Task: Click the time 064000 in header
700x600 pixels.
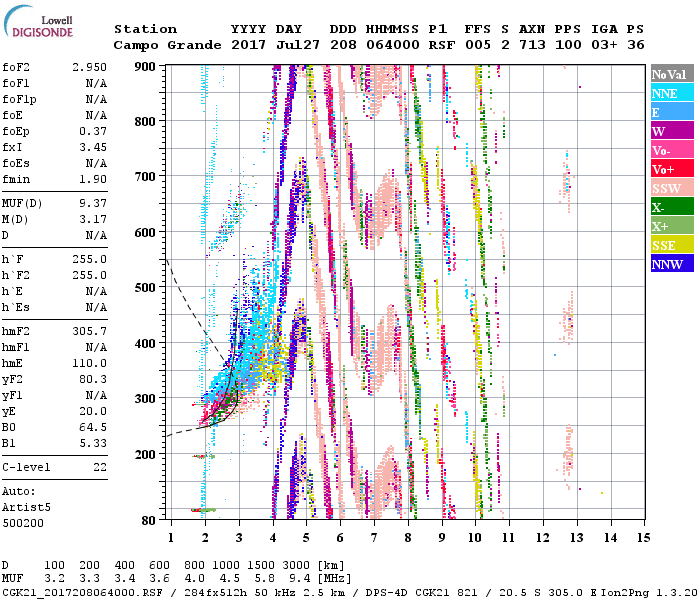Action: tap(393, 45)
